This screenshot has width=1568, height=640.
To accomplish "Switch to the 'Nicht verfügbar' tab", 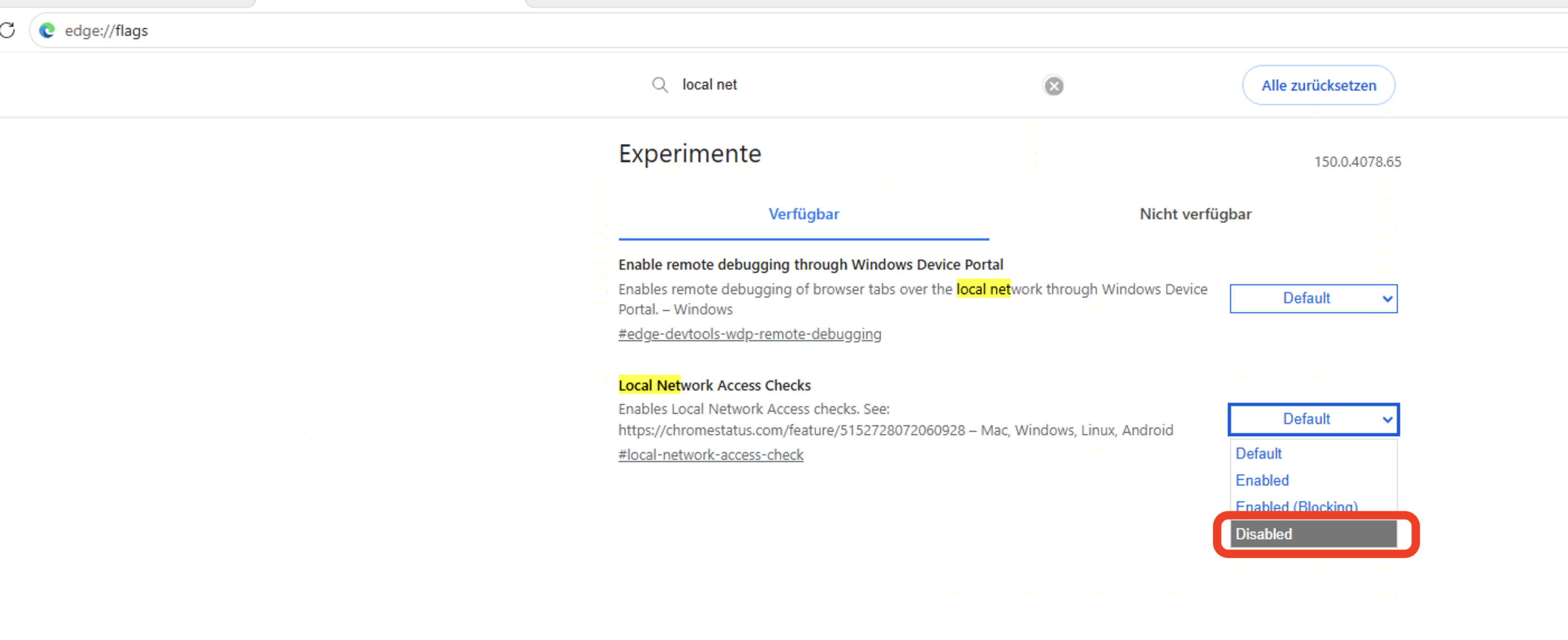I will [x=1195, y=214].
